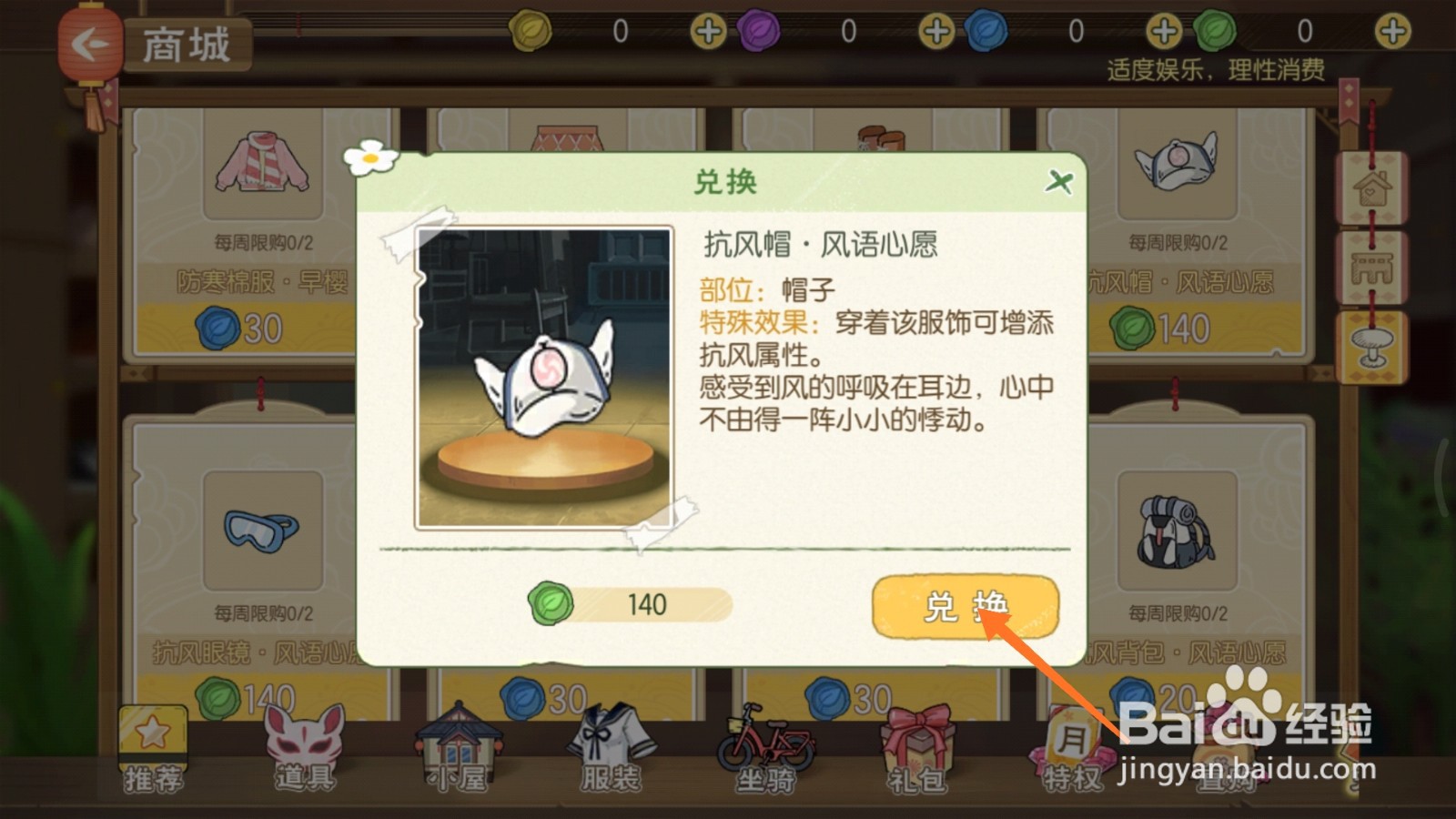
Task: Open the 小屋 house tab
Action: tap(458, 749)
